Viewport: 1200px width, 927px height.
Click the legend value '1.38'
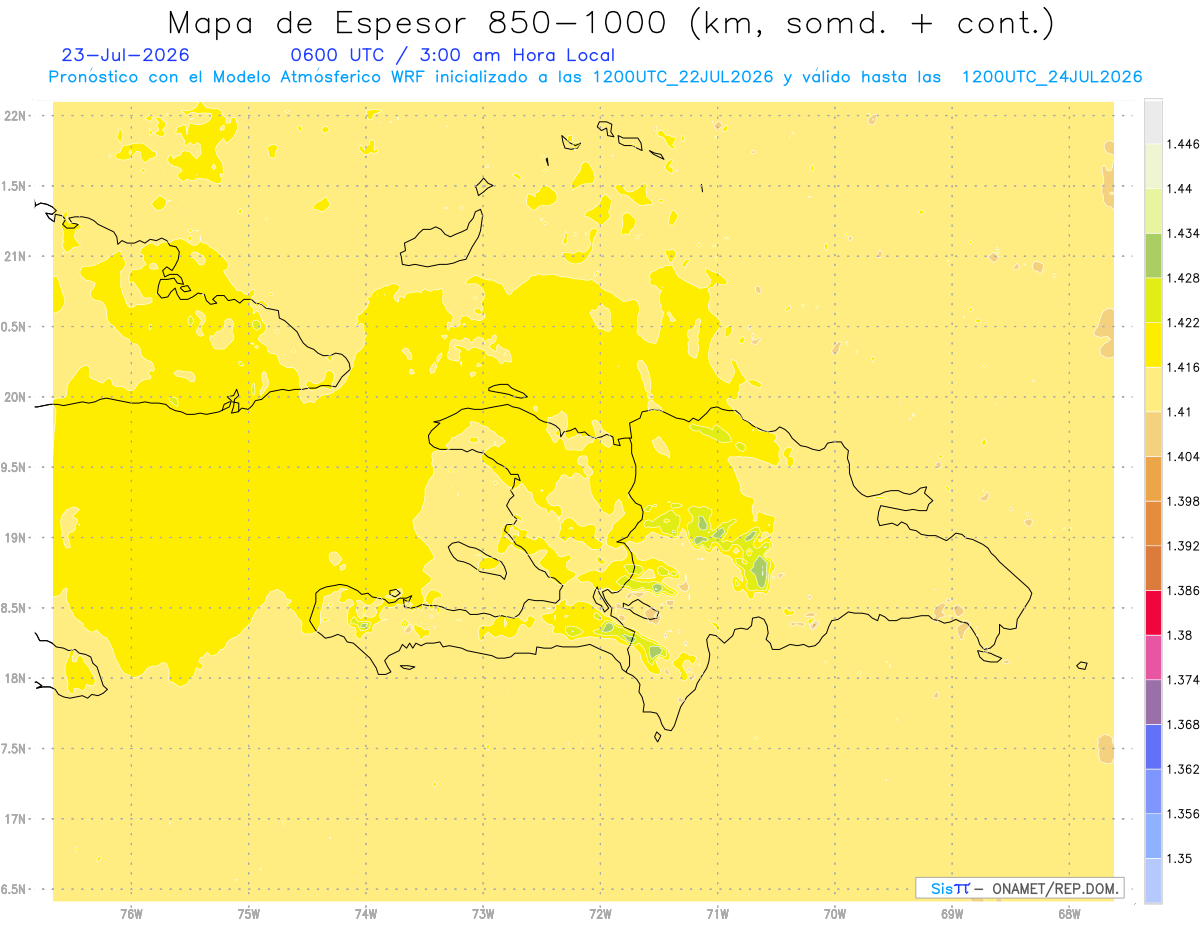coord(1180,635)
